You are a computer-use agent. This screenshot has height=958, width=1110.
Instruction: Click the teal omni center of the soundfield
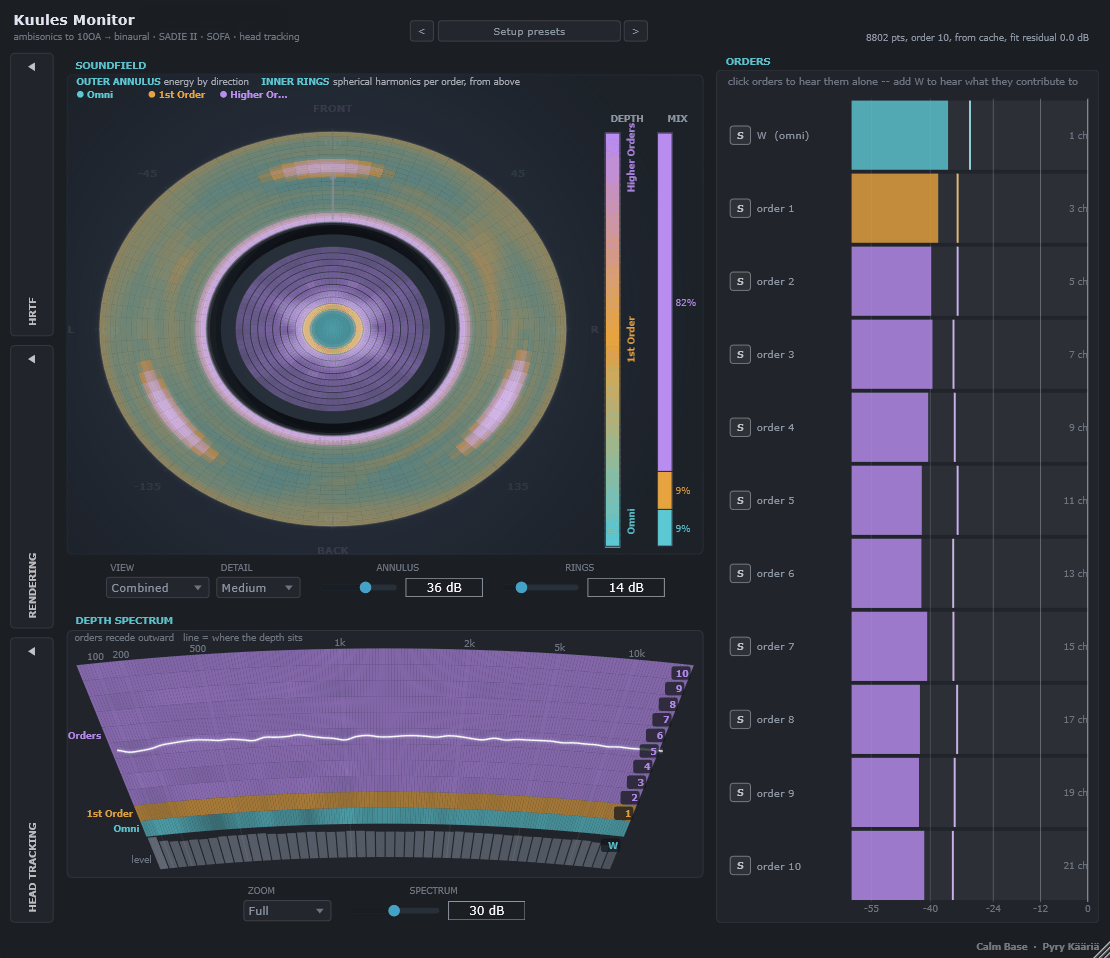coord(333,329)
